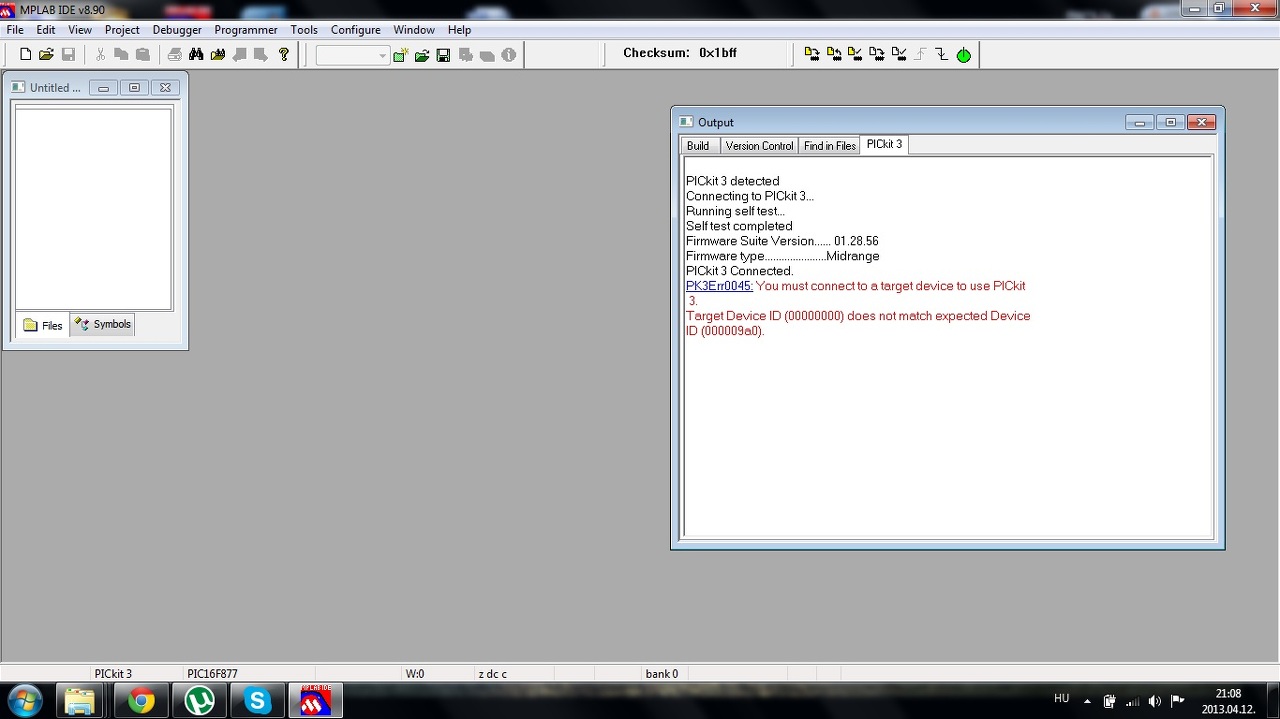Viewport: 1280px width, 719px height.
Task: Select the Files tab in project pane
Action: 43,325
